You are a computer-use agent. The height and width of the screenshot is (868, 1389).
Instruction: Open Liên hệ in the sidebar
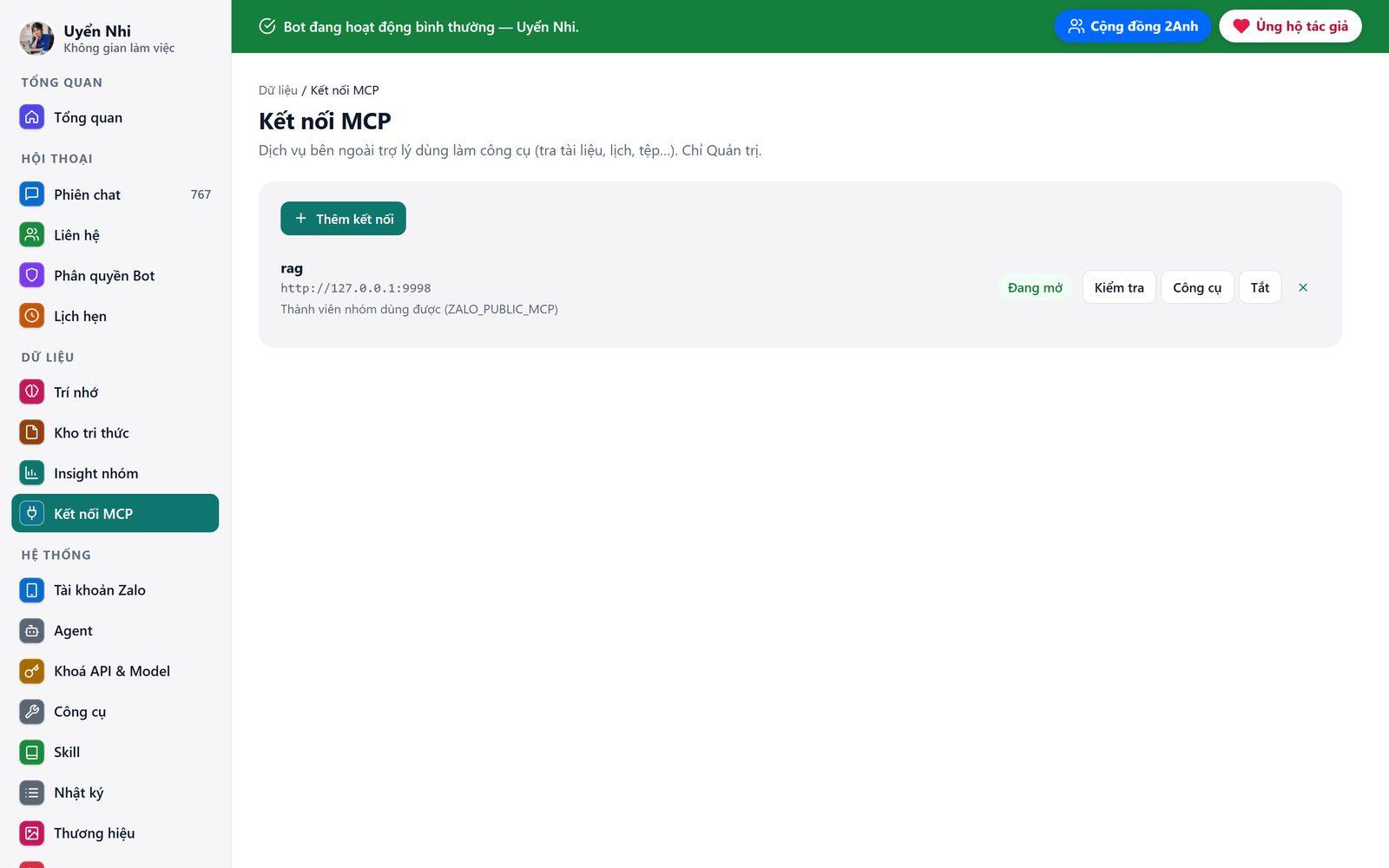115,235
